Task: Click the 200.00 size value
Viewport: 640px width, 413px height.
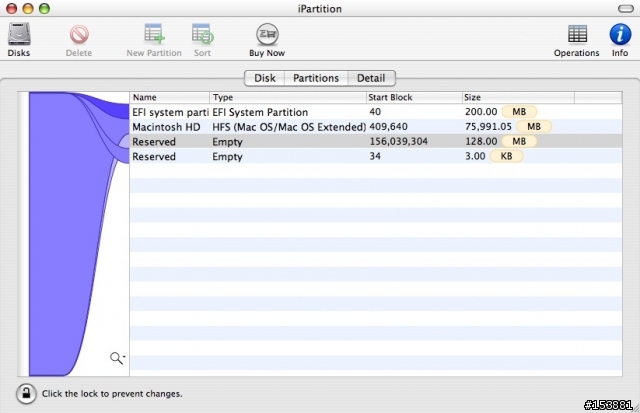Action: click(x=481, y=111)
